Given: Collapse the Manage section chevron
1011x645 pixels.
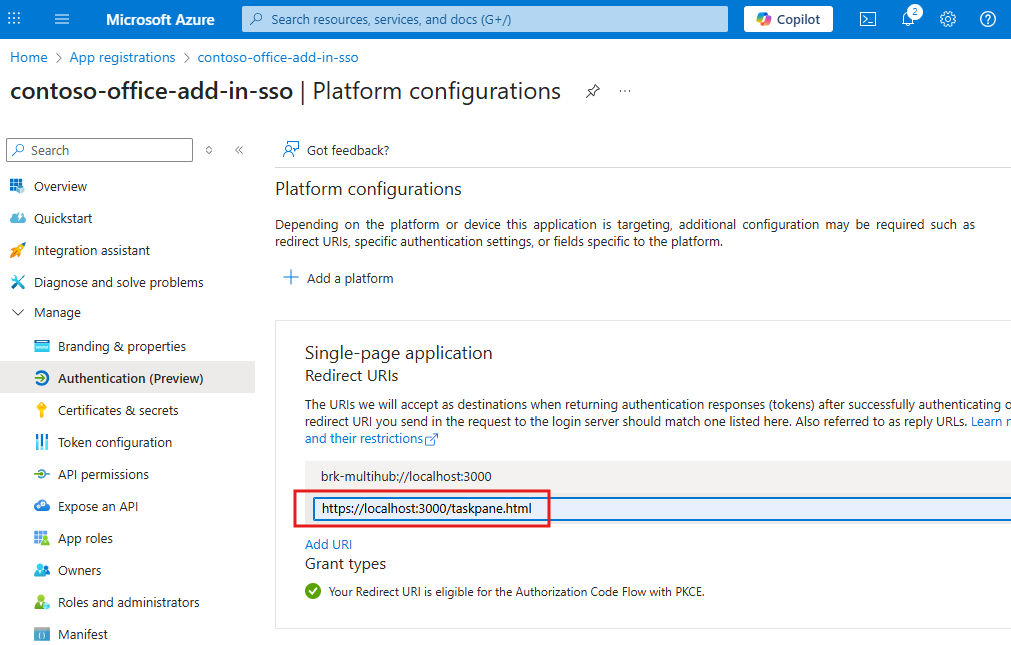Looking at the screenshot, I should [17, 312].
